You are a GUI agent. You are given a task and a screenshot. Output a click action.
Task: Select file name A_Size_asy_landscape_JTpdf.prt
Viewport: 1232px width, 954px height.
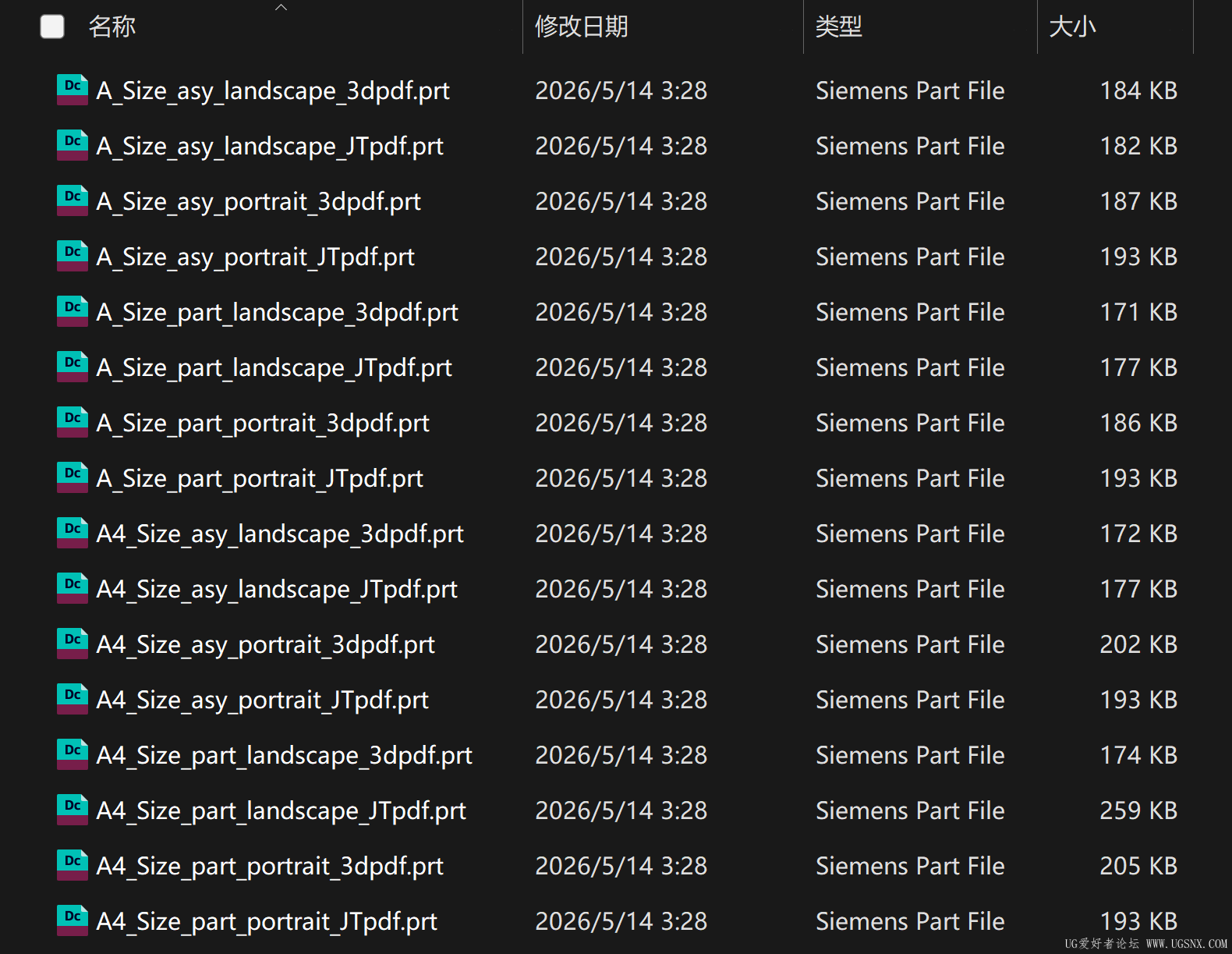pyautogui.click(x=270, y=146)
